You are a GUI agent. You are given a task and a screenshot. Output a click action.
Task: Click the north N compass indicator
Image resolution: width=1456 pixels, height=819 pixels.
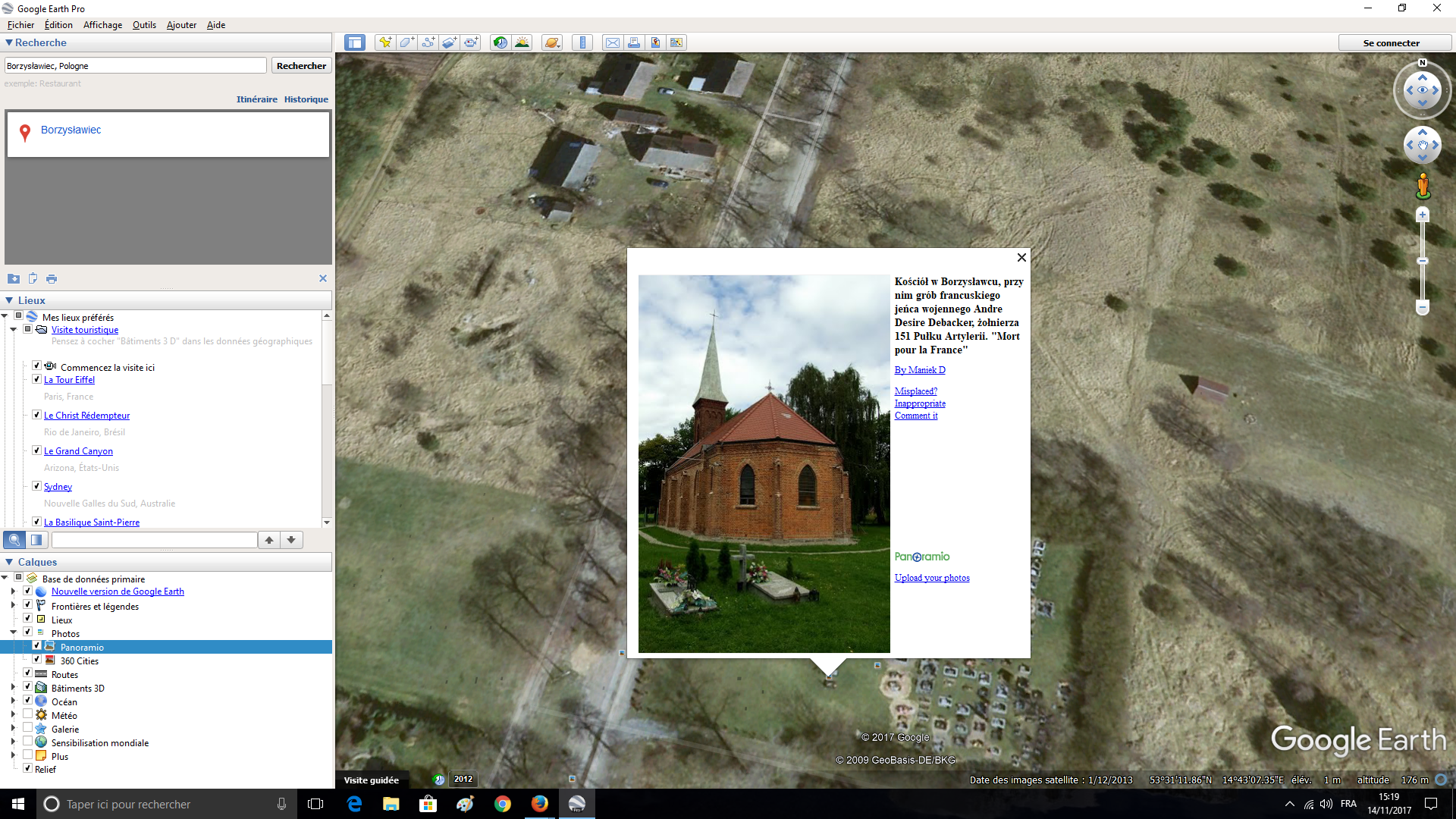click(1423, 63)
